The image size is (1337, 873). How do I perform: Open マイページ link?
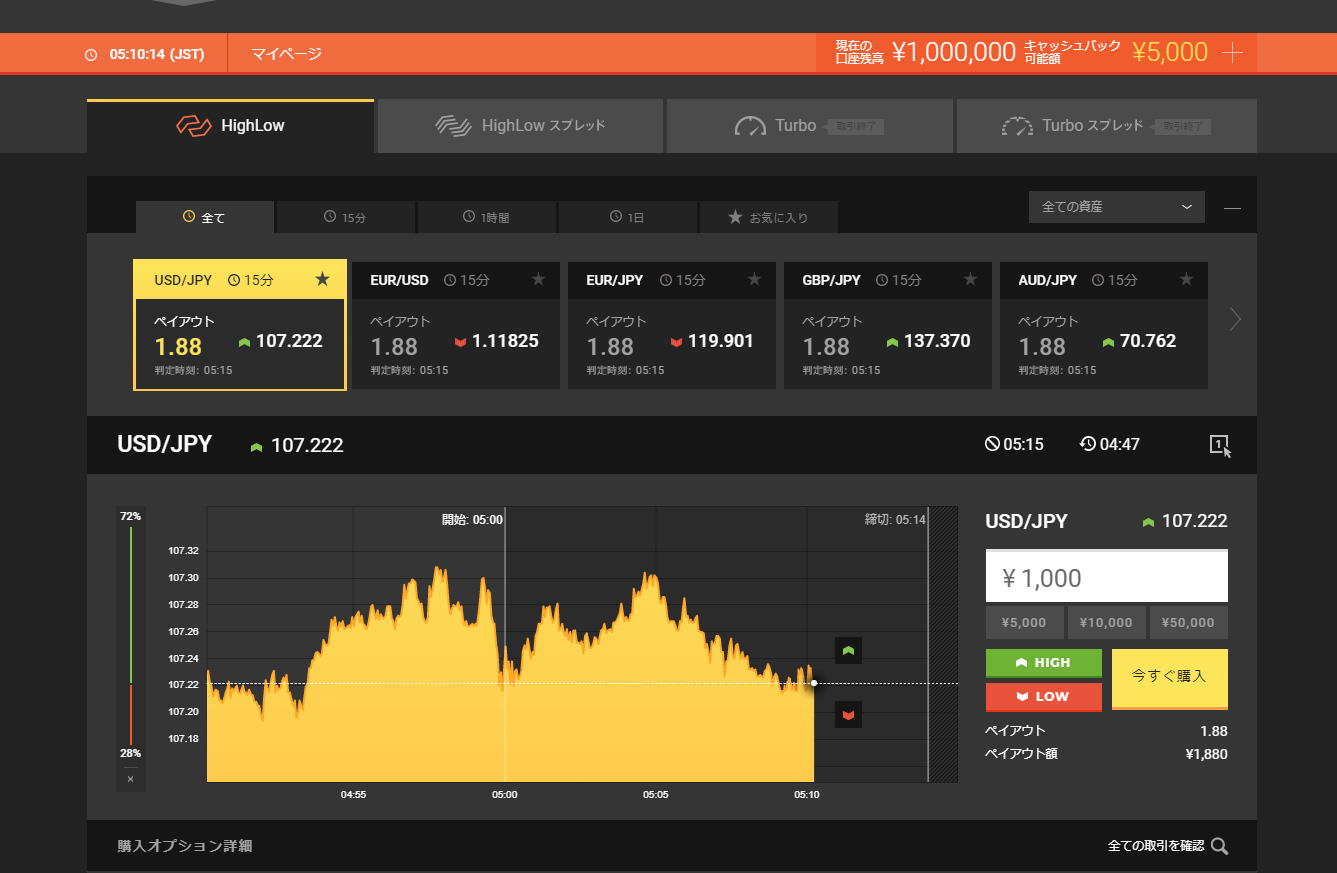(287, 54)
